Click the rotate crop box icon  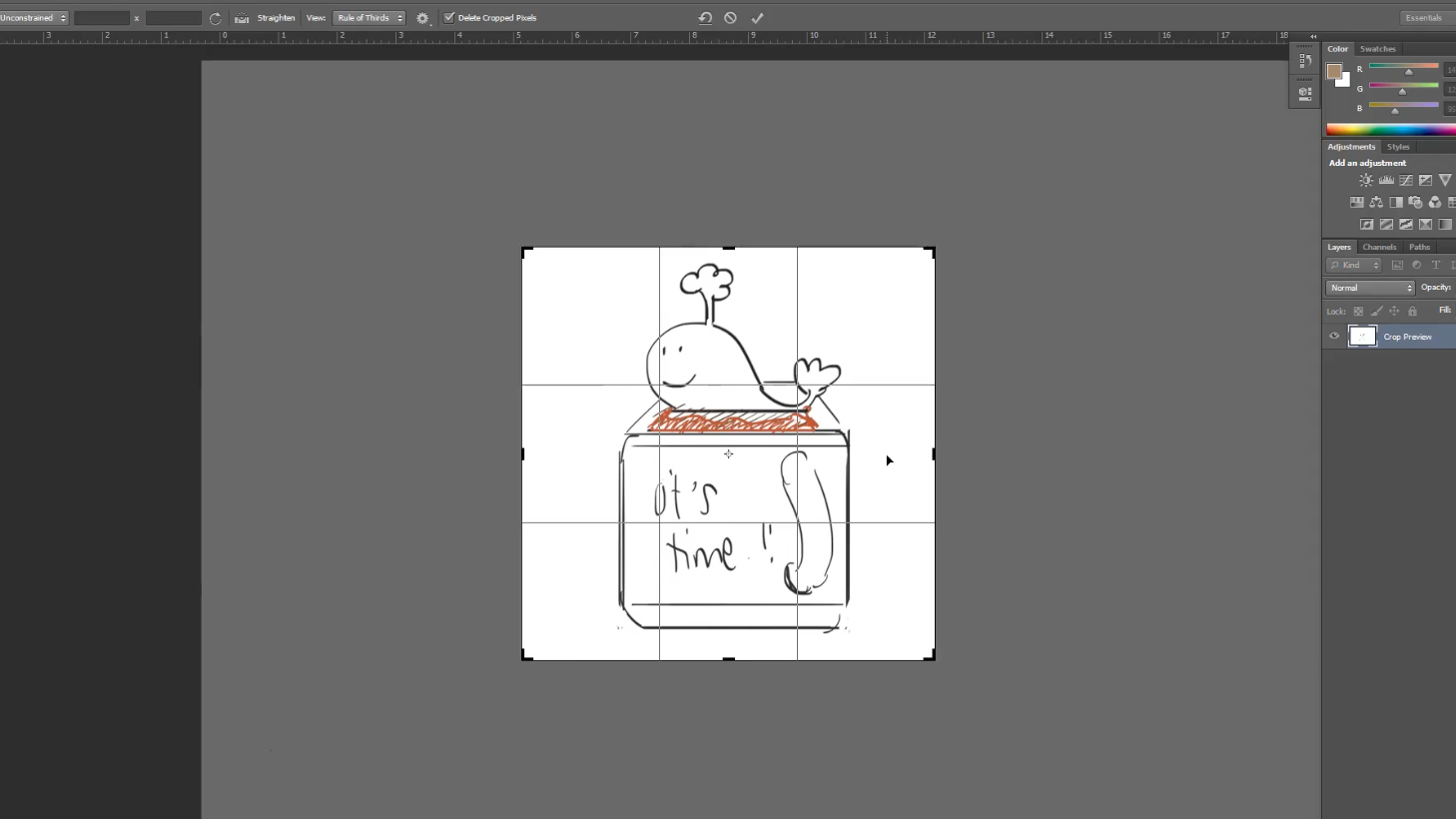coord(216,18)
